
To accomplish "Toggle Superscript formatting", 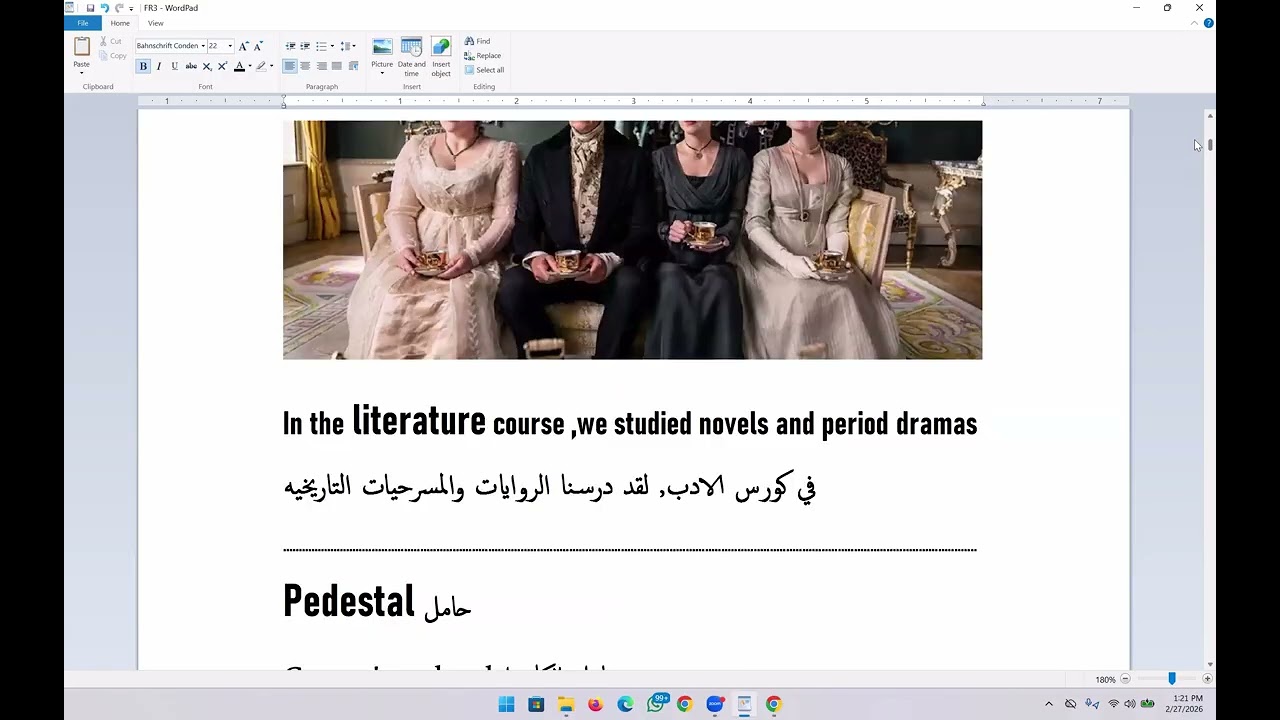I will tap(223, 66).
